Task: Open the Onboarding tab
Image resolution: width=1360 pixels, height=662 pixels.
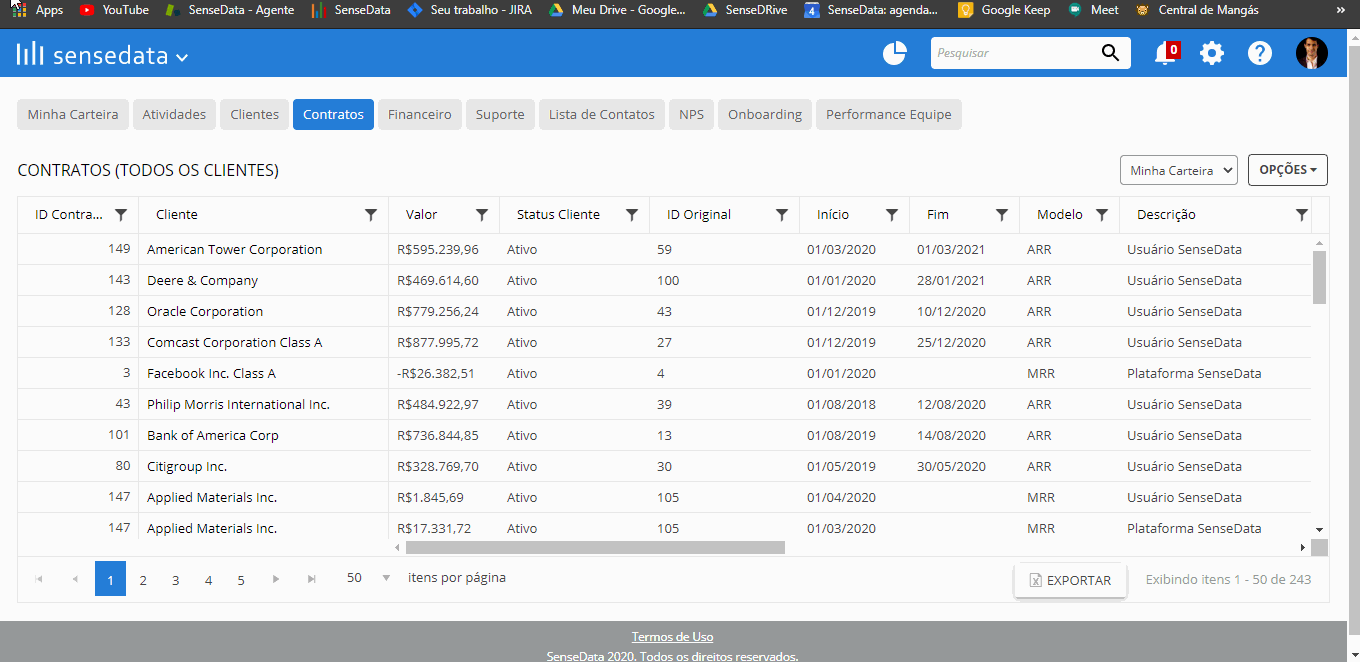Action: coord(765,114)
